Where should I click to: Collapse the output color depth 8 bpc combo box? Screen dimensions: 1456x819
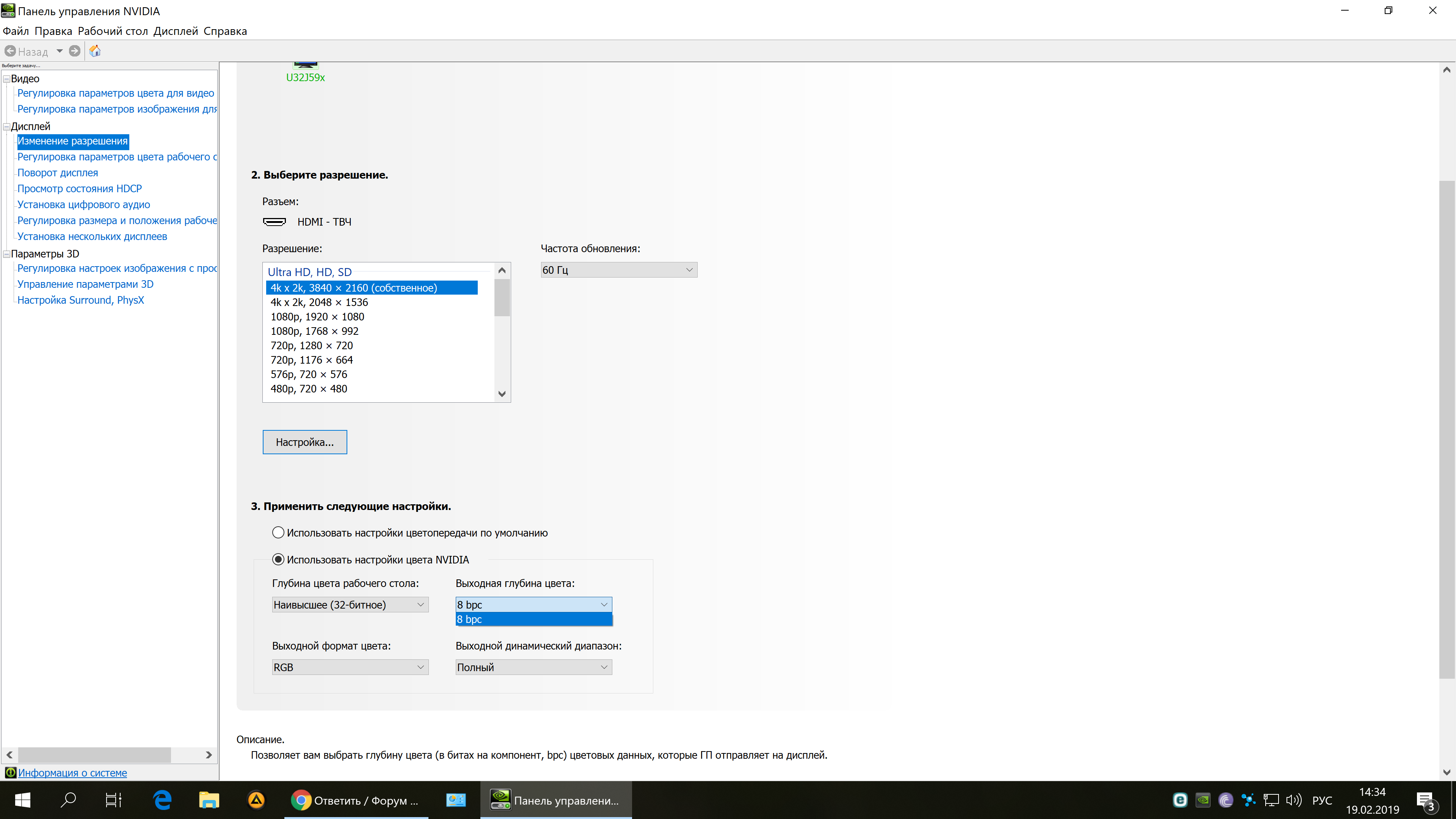pyautogui.click(x=533, y=605)
